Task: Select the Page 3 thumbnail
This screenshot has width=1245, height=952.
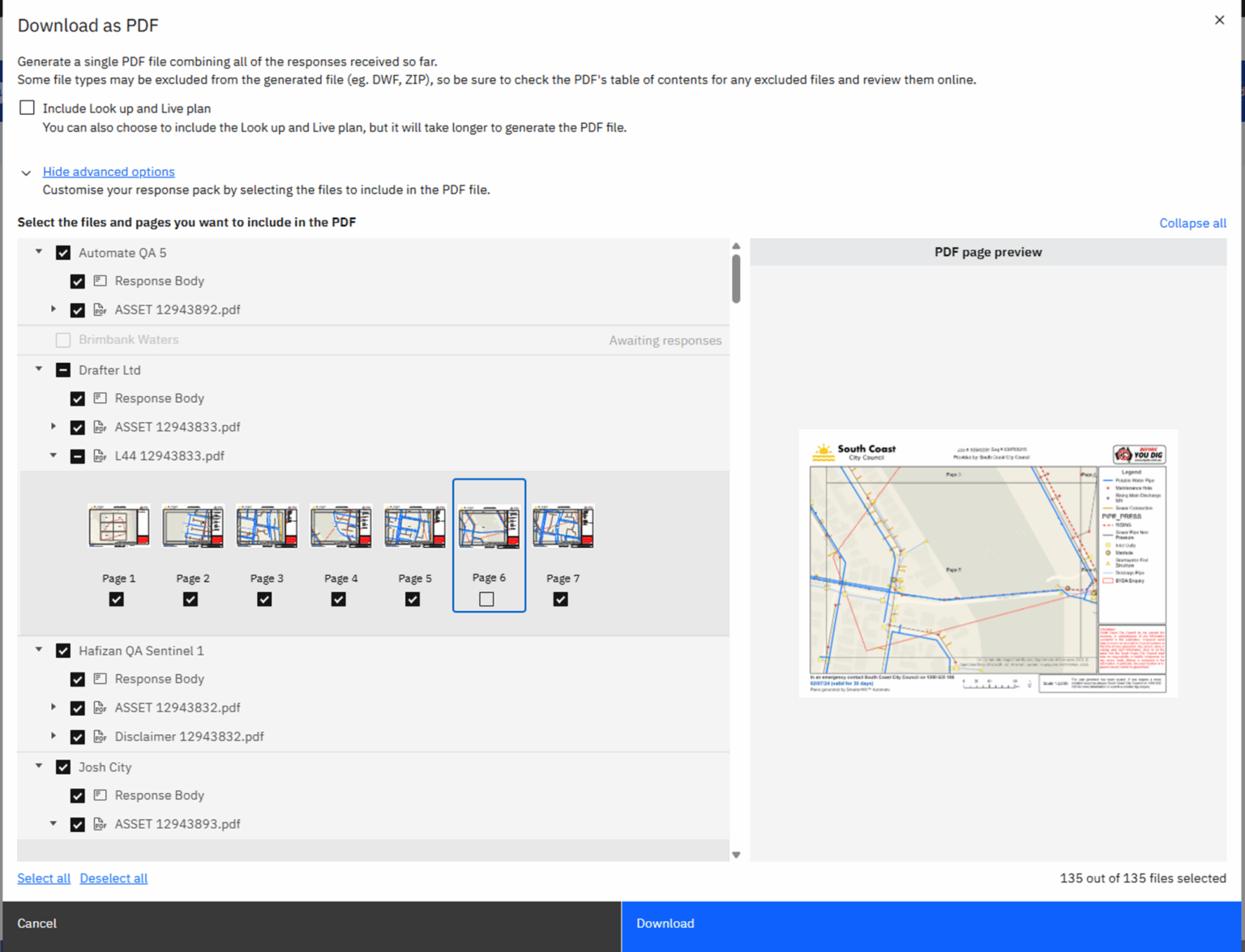Action: point(267,526)
